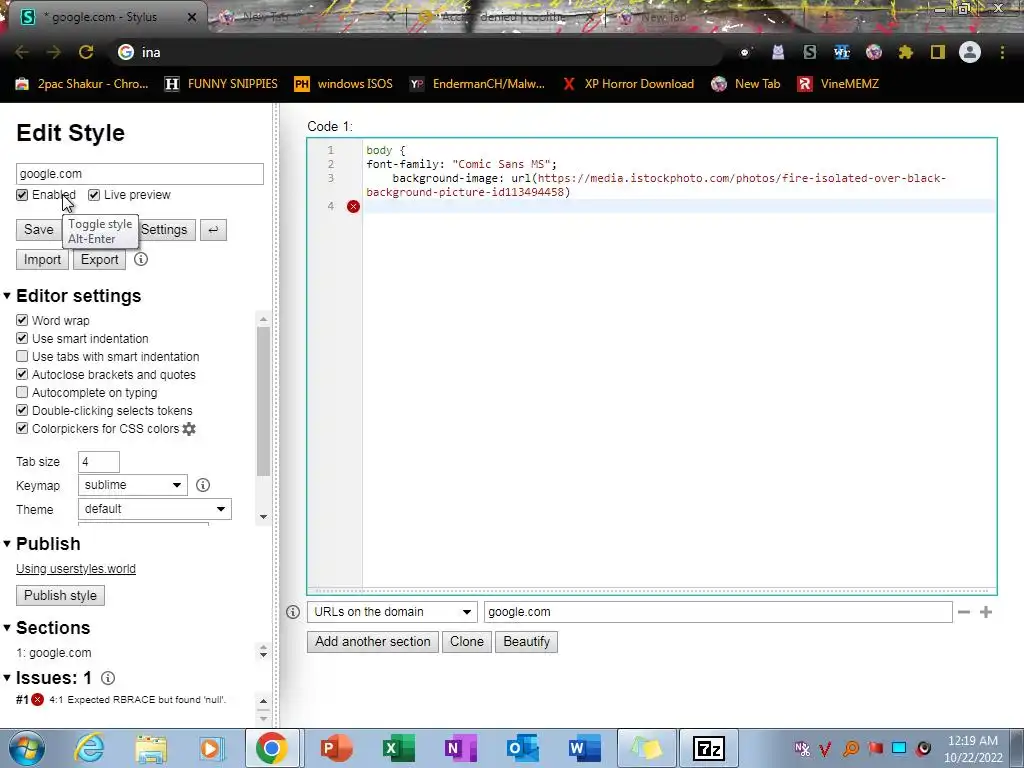The height and width of the screenshot is (768, 1024).
Task: Open VineMEMZ bookmark
Action: [x=839, y=84]
